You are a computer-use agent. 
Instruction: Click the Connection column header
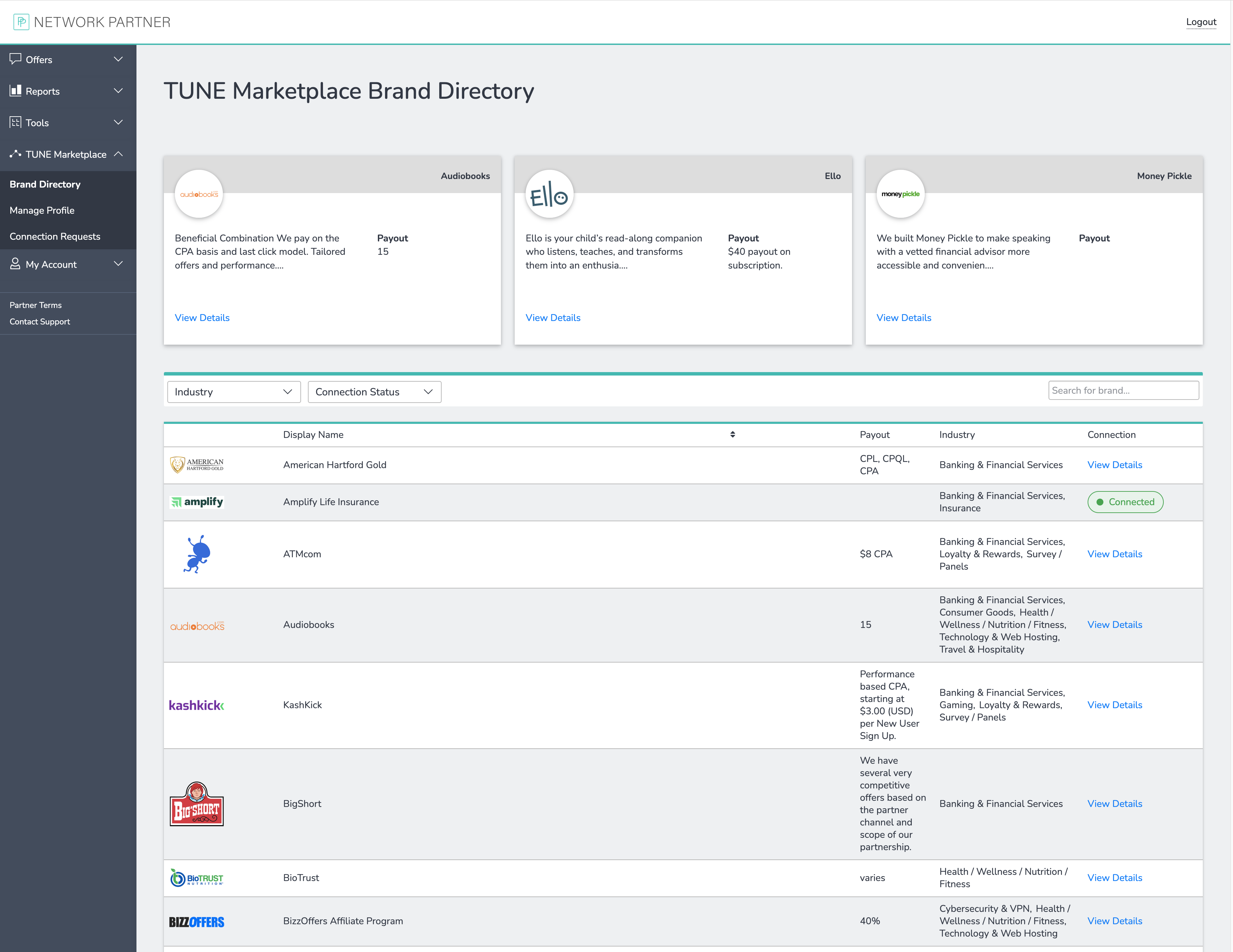click(x=1111, y=435)
